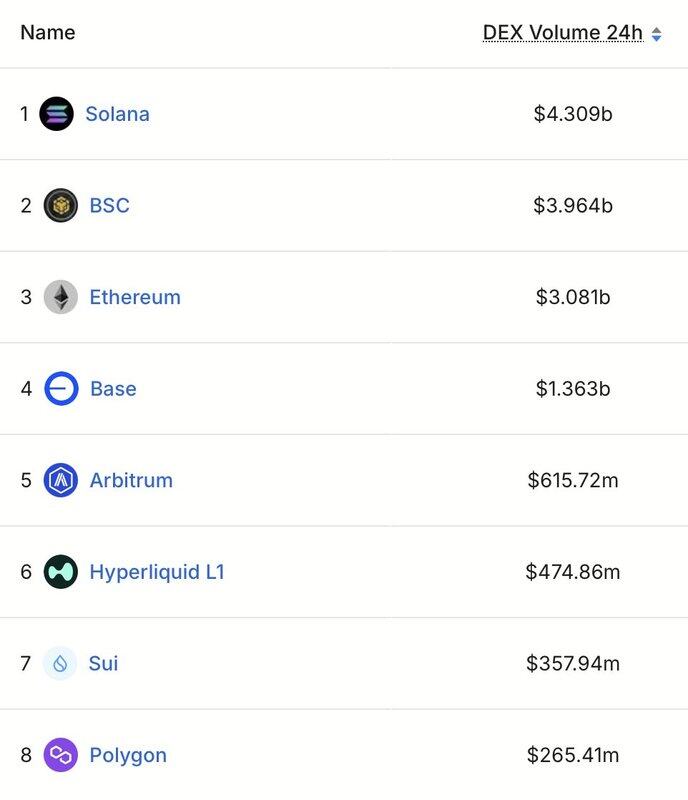Sort by DEX Volume 24h header

tap(562, 33)
